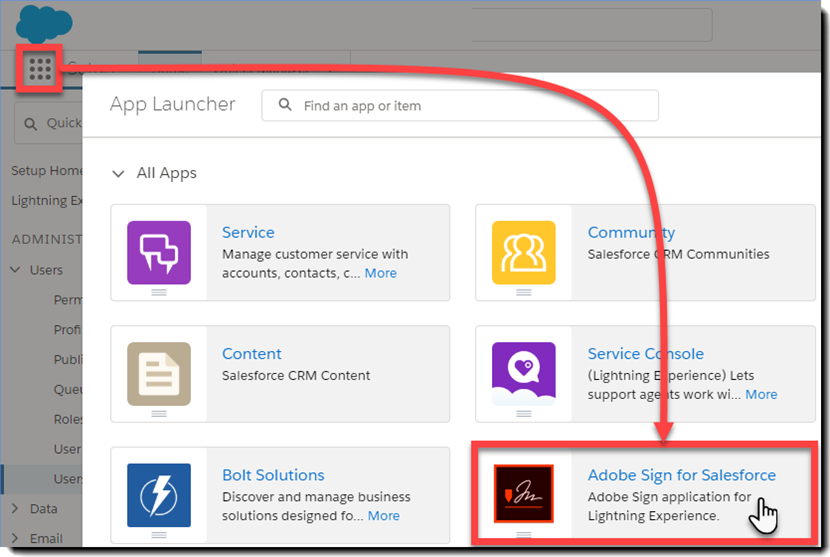The height and width of the screenshot is (557, 830).
Task: Click the Service Console heart-bubble icon
Action: tap(524, 374)
